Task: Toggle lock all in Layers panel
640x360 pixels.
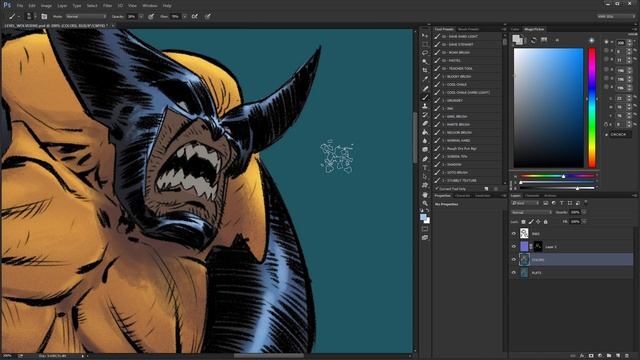Action: pos(546,222)
